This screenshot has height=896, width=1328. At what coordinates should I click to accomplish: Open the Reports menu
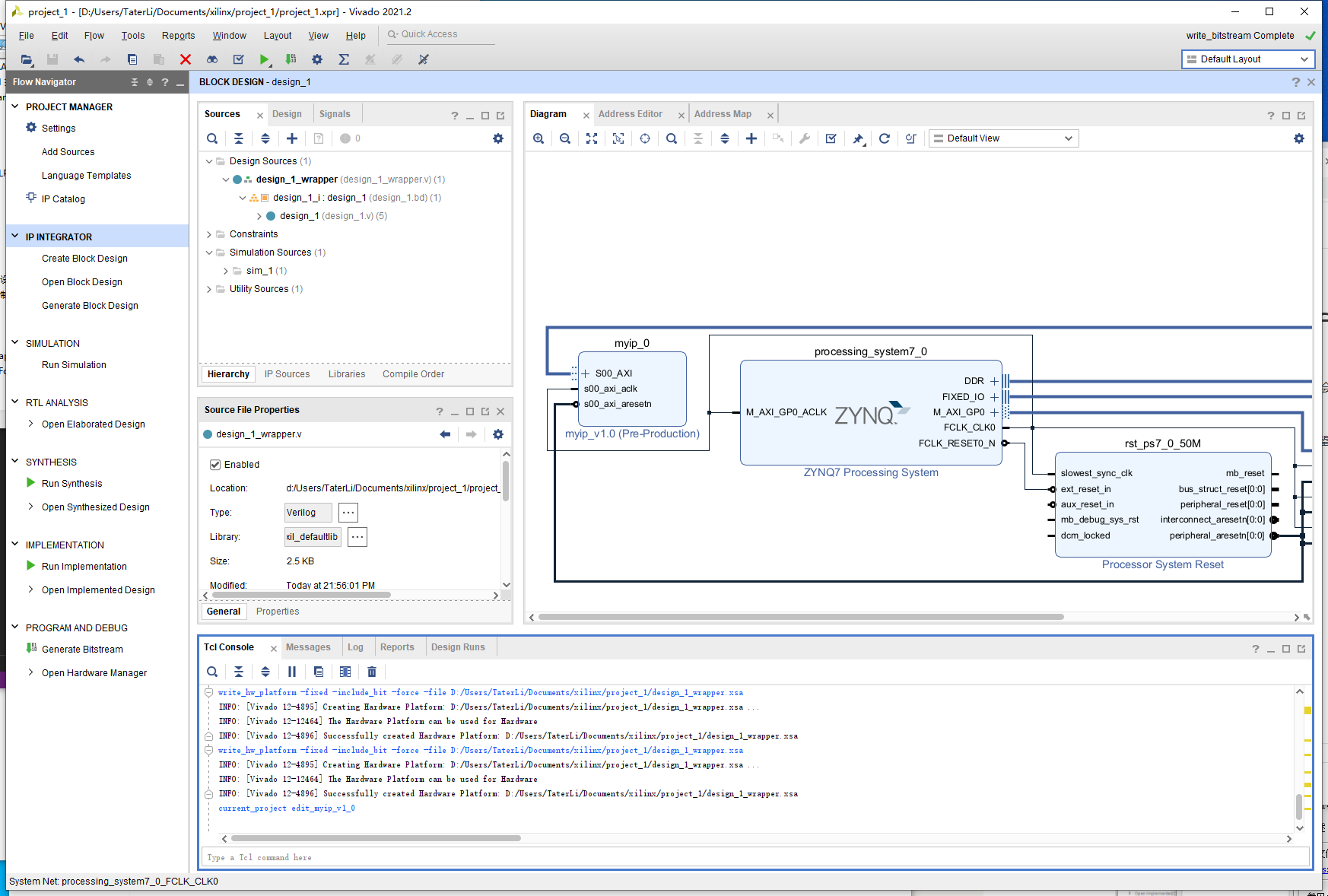pyautogui.click(x=178, y=36)
